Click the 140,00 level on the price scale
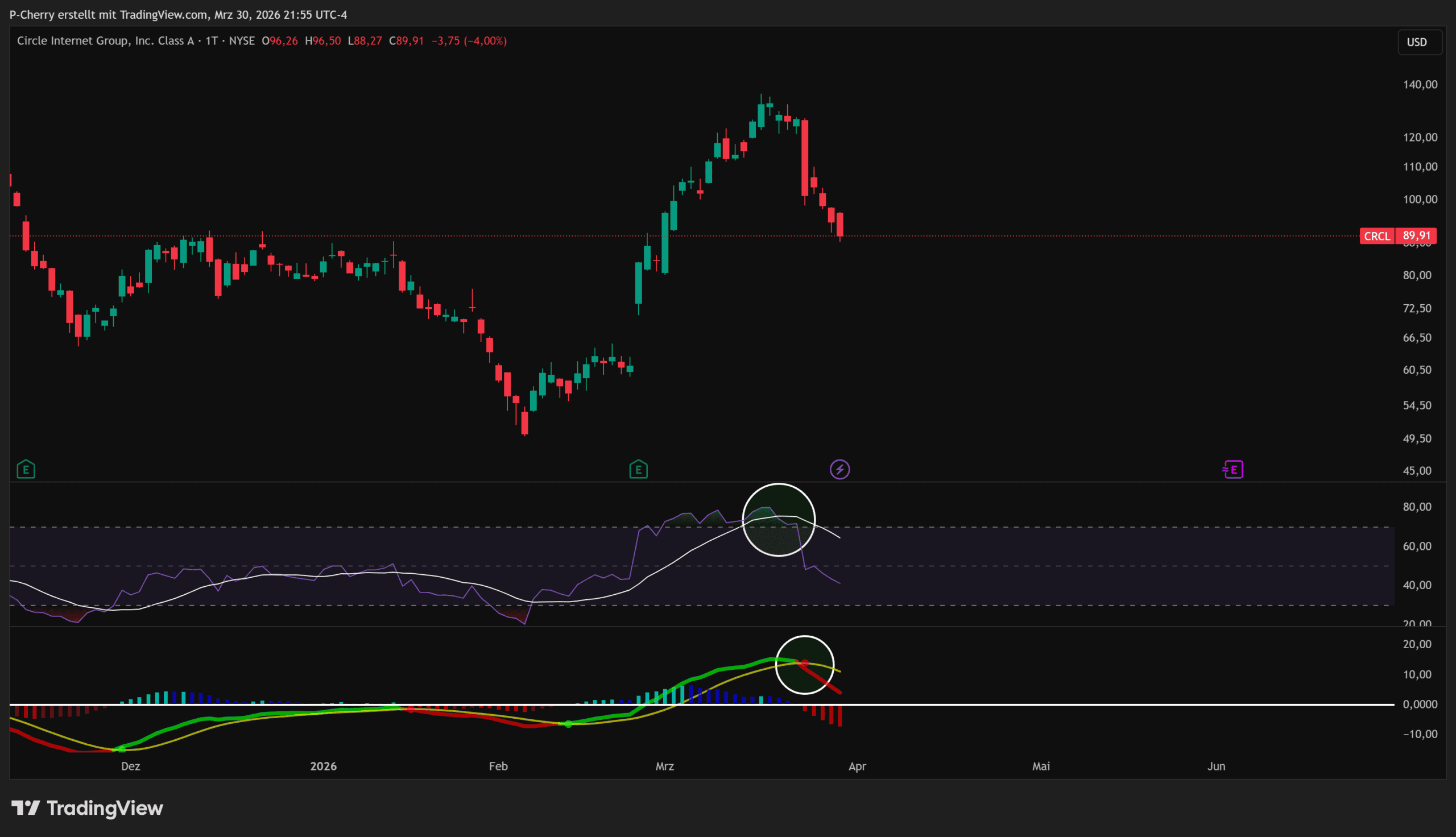Image resolution: width=1456 pixels, height=837 pixels. point(1420,85)
